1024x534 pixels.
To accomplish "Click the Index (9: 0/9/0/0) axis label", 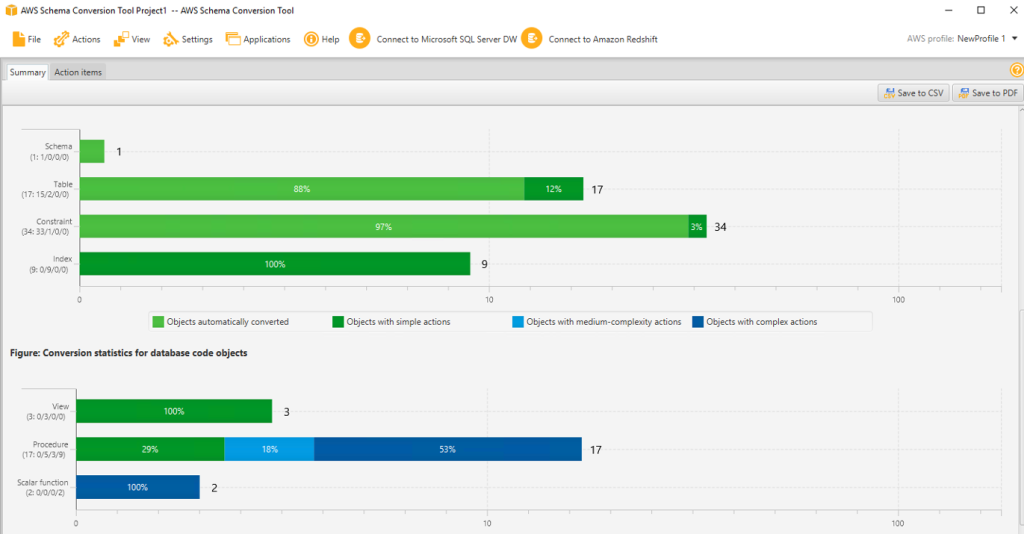I will point(50,264).
